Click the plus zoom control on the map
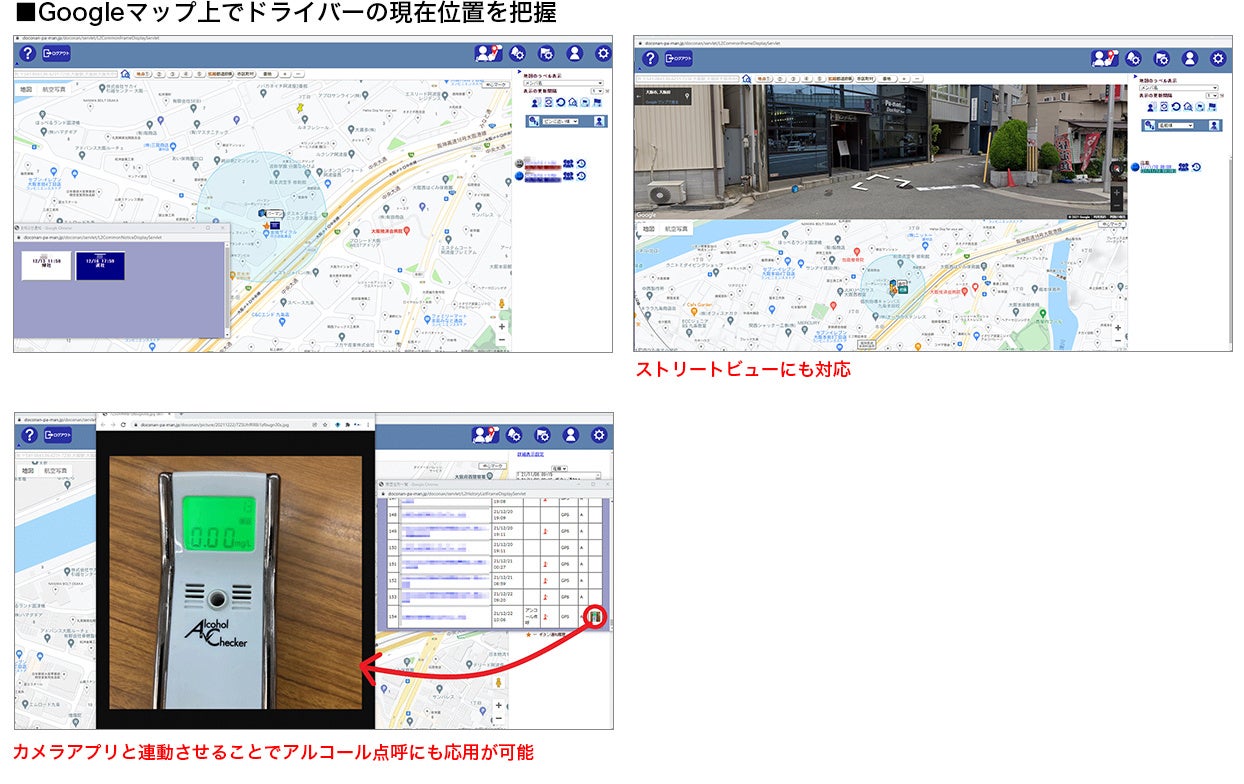 [502, 327]
